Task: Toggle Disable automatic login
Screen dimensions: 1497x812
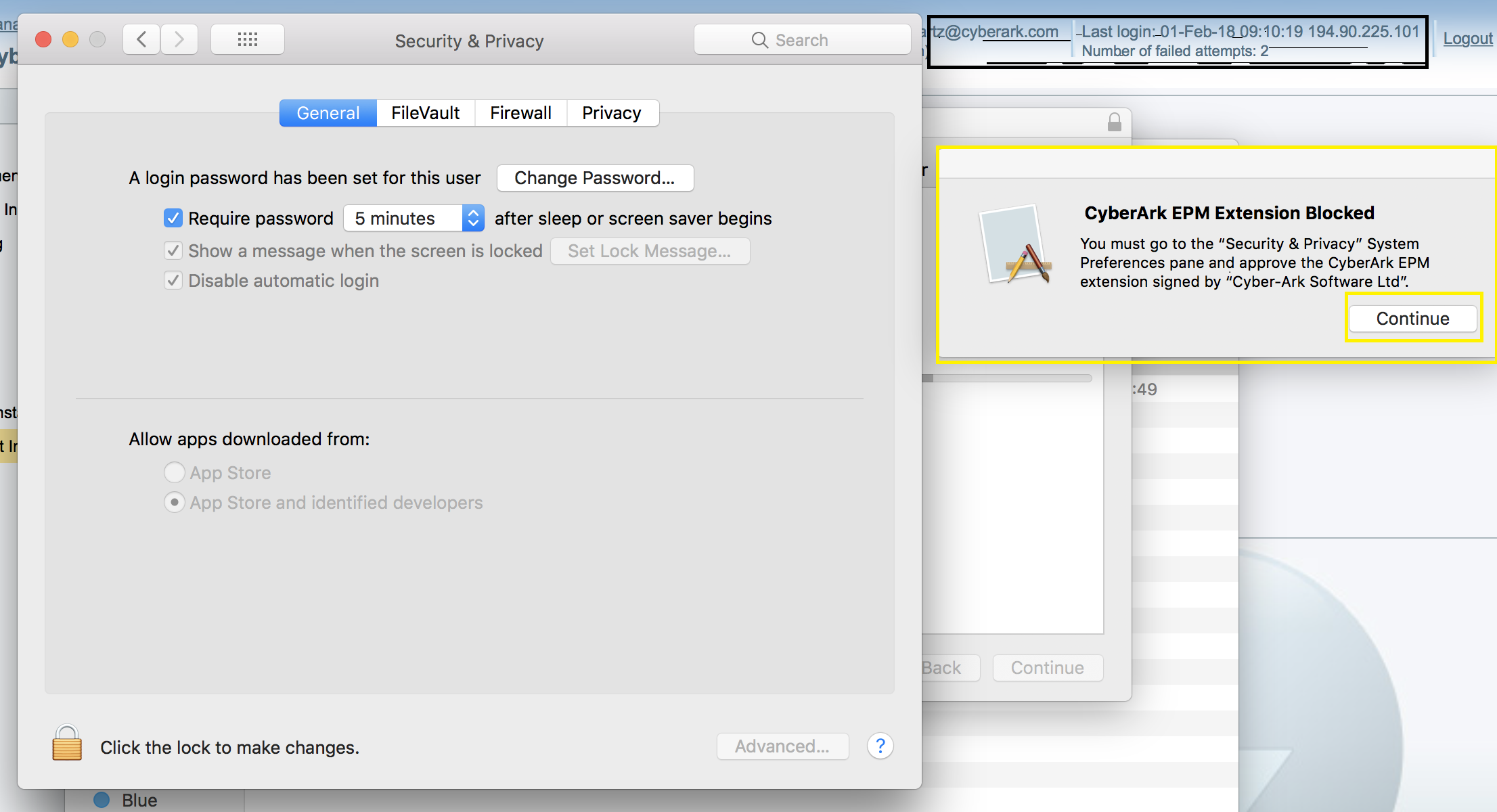Action: click(173, 280)
